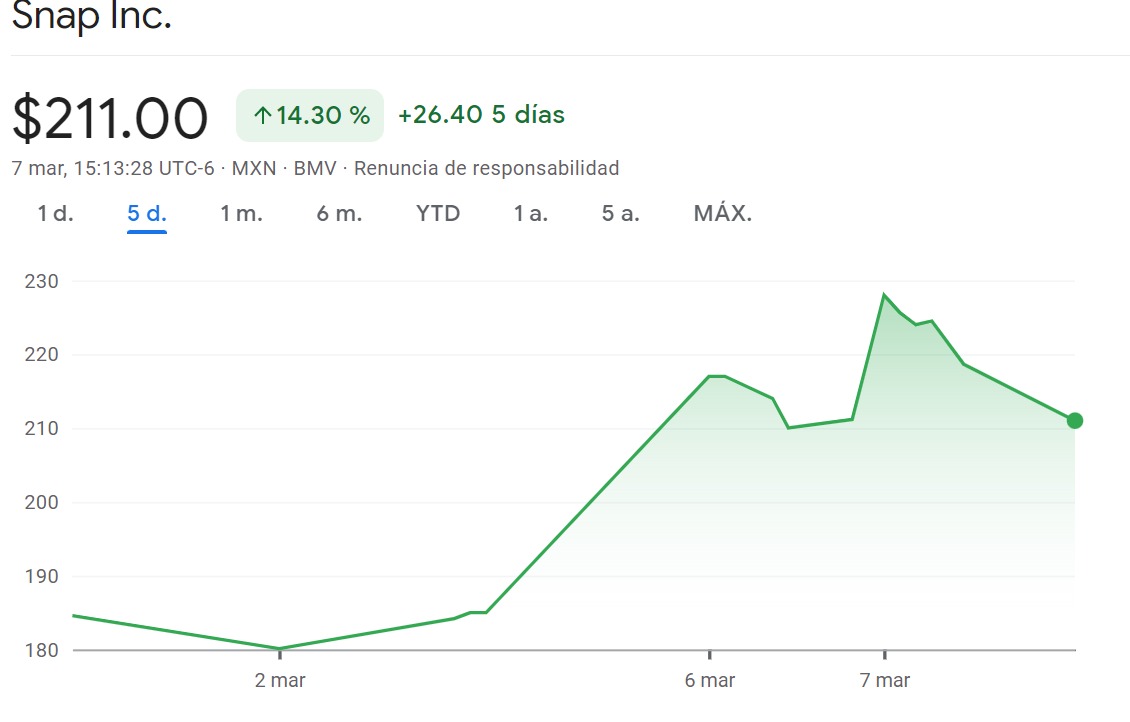Click the 230 y-axis value
This screenshot has height=722, width=1130.
(x=42, y=281)
